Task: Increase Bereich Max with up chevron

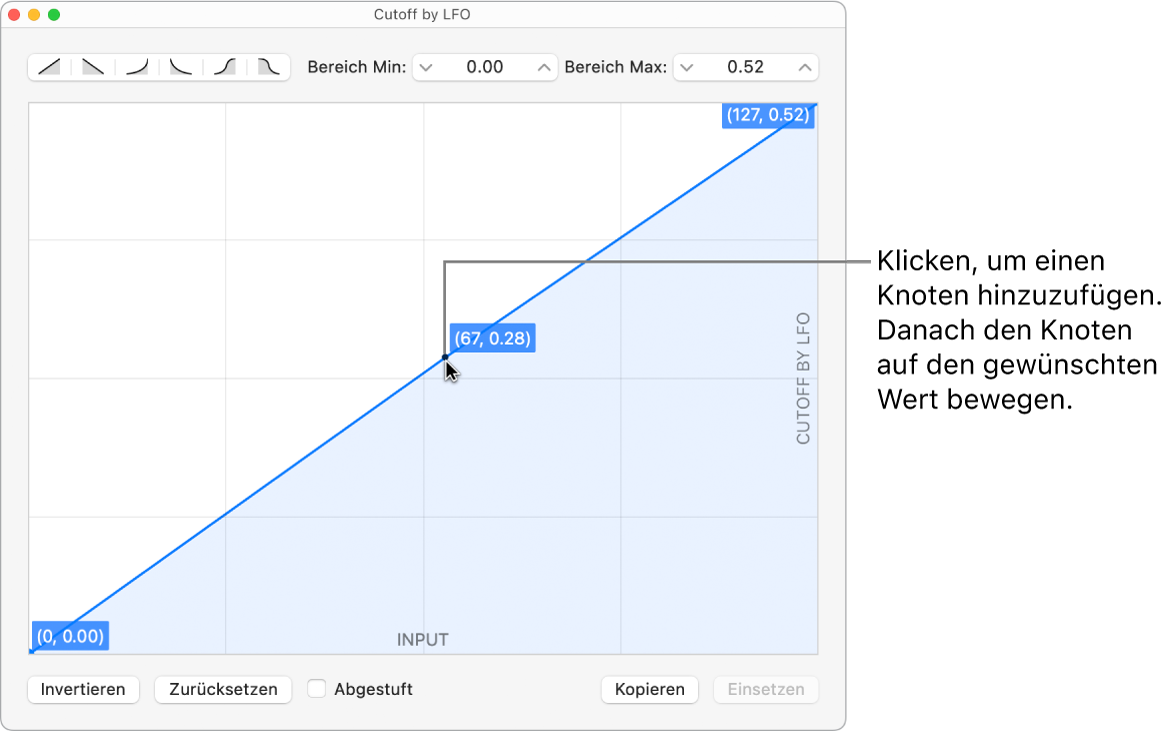Action: pos(805,68)
